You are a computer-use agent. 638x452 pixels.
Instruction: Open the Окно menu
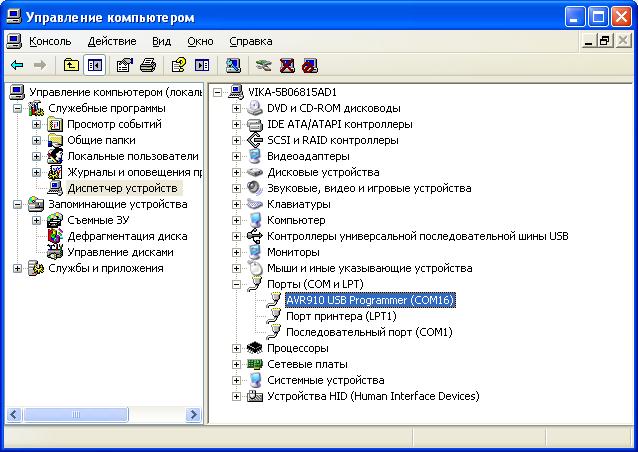pyautogui.click(x=200, y=41)
